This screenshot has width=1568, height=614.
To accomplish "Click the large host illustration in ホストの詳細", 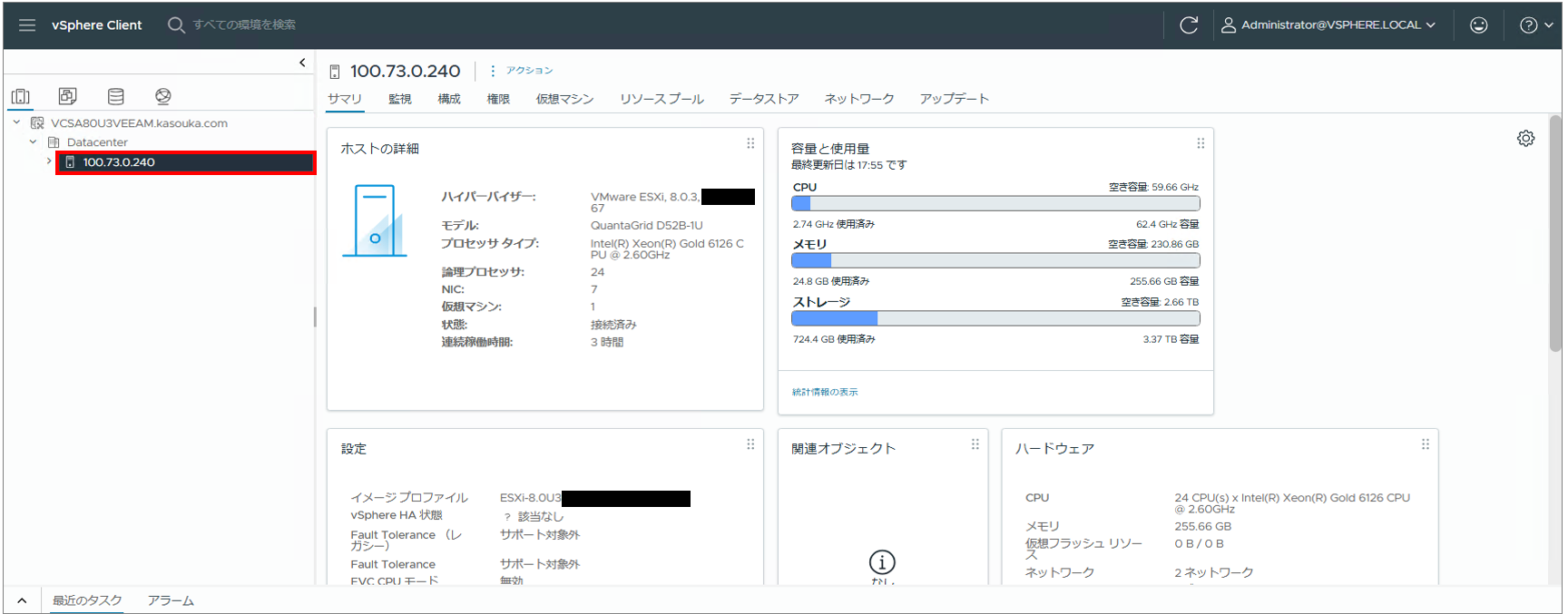I will point(375,220).
